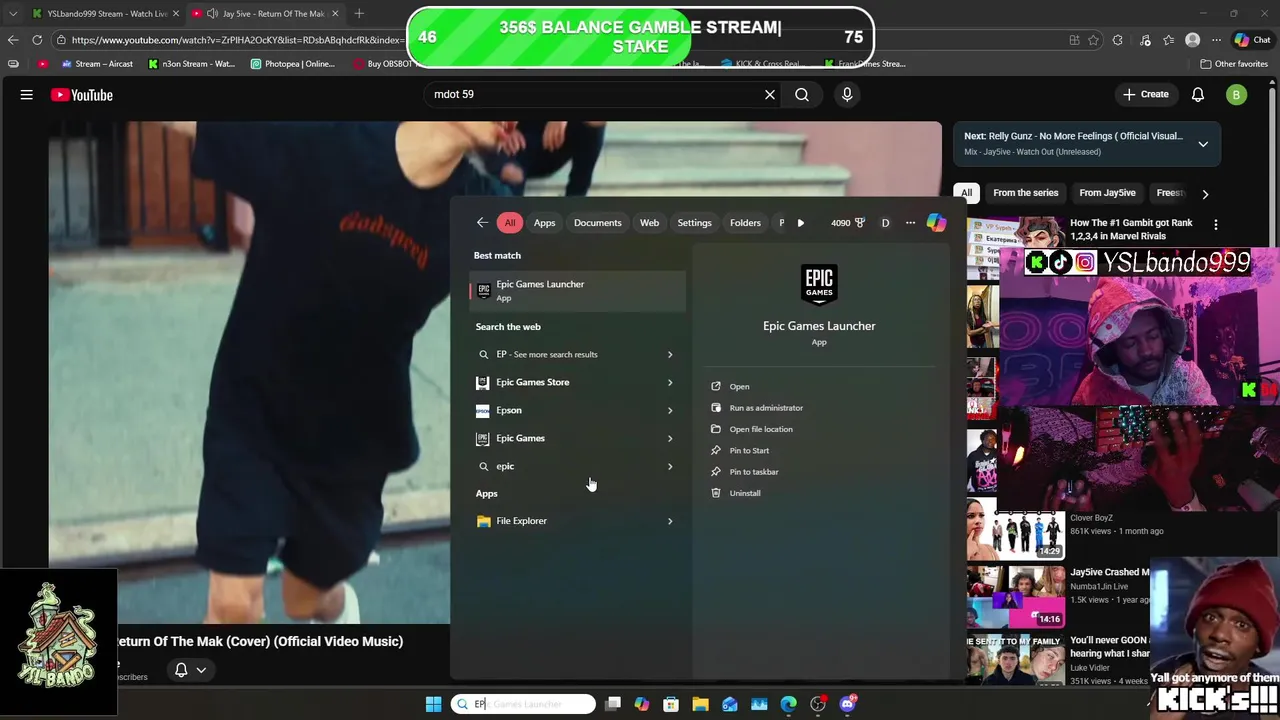
Task: Filter search results by Documents
Action: 598,223
